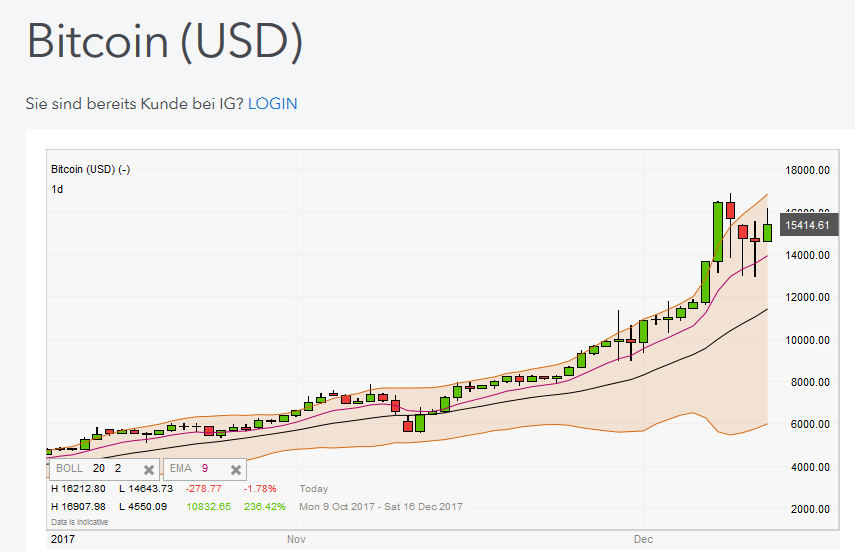Viewport: 855px width, 552px height.
Task: Click the period high H 16907.98
Action: click(x=79, y=507)
